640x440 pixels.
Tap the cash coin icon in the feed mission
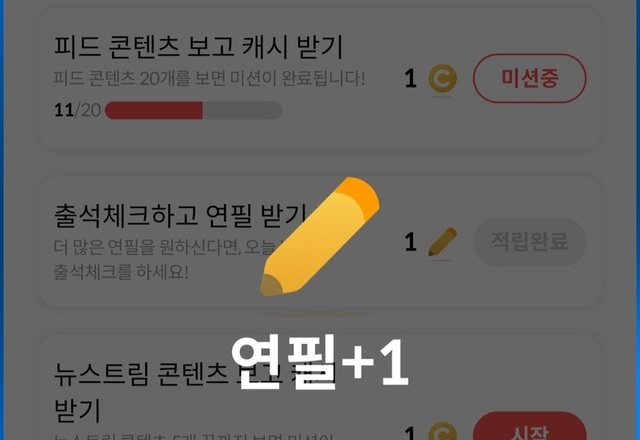[442, 78]
